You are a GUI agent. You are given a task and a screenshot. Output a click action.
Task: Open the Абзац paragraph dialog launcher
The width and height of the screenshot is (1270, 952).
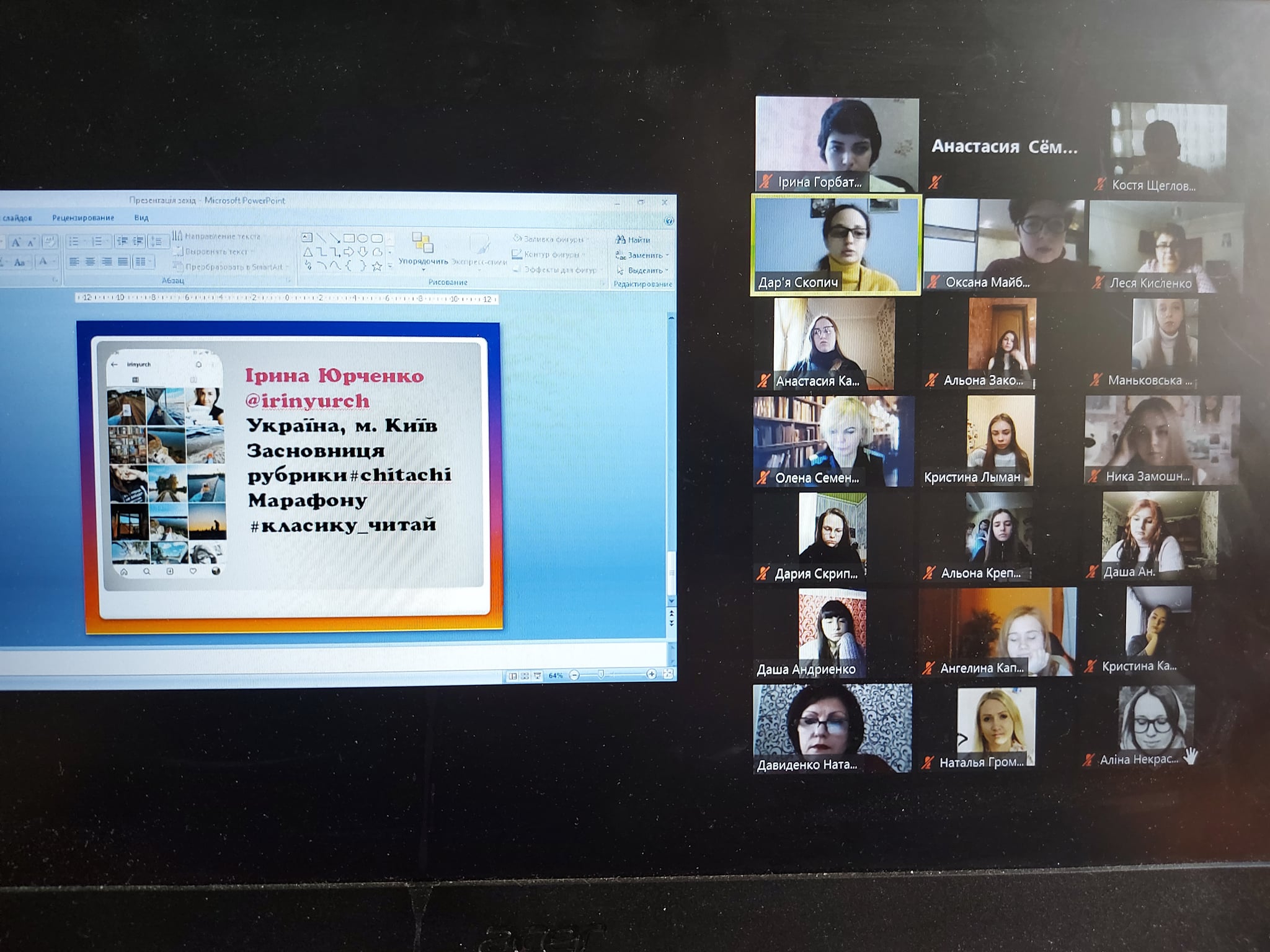point(287,280)
